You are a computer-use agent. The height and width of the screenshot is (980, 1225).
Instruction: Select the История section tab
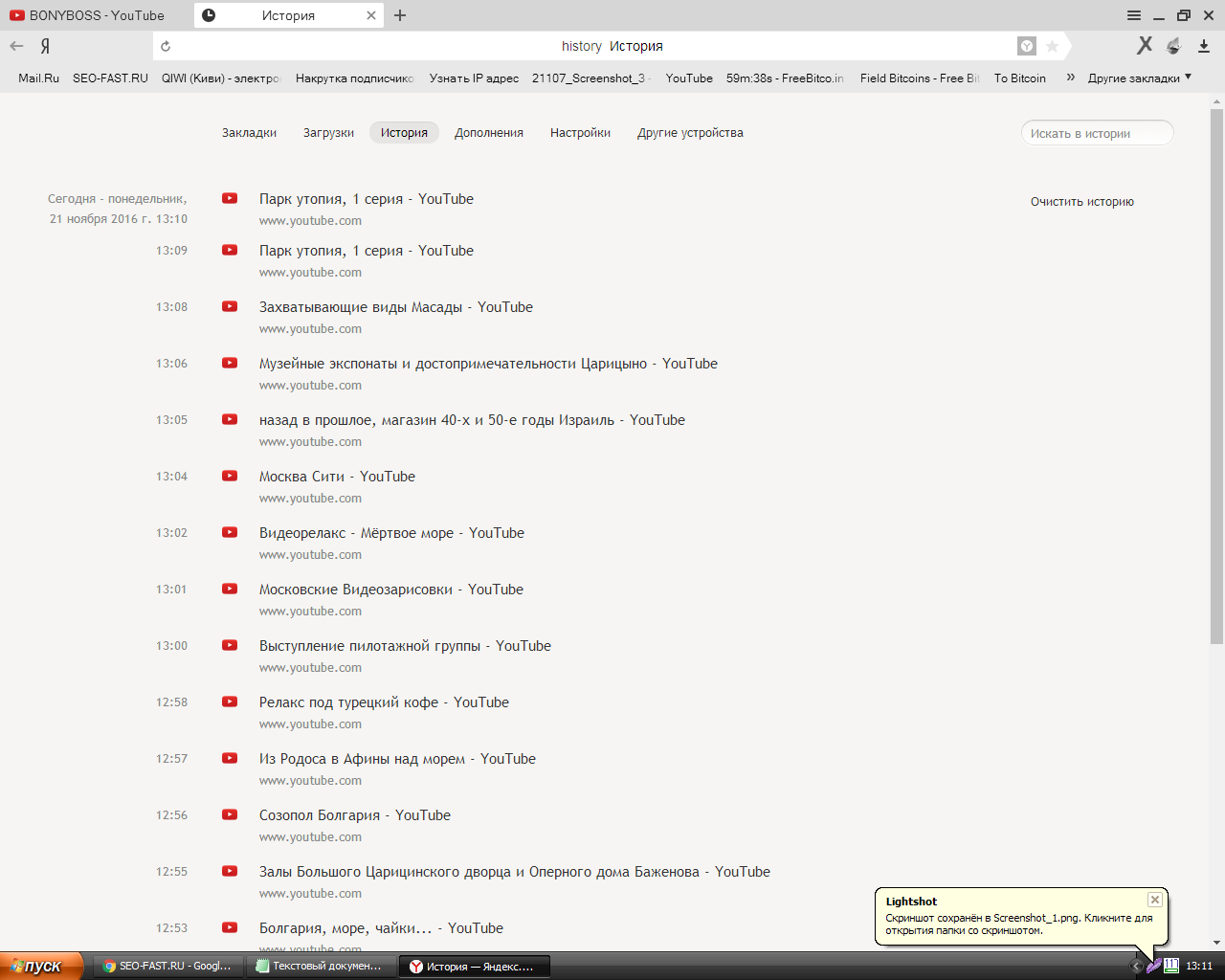[404, 133]
